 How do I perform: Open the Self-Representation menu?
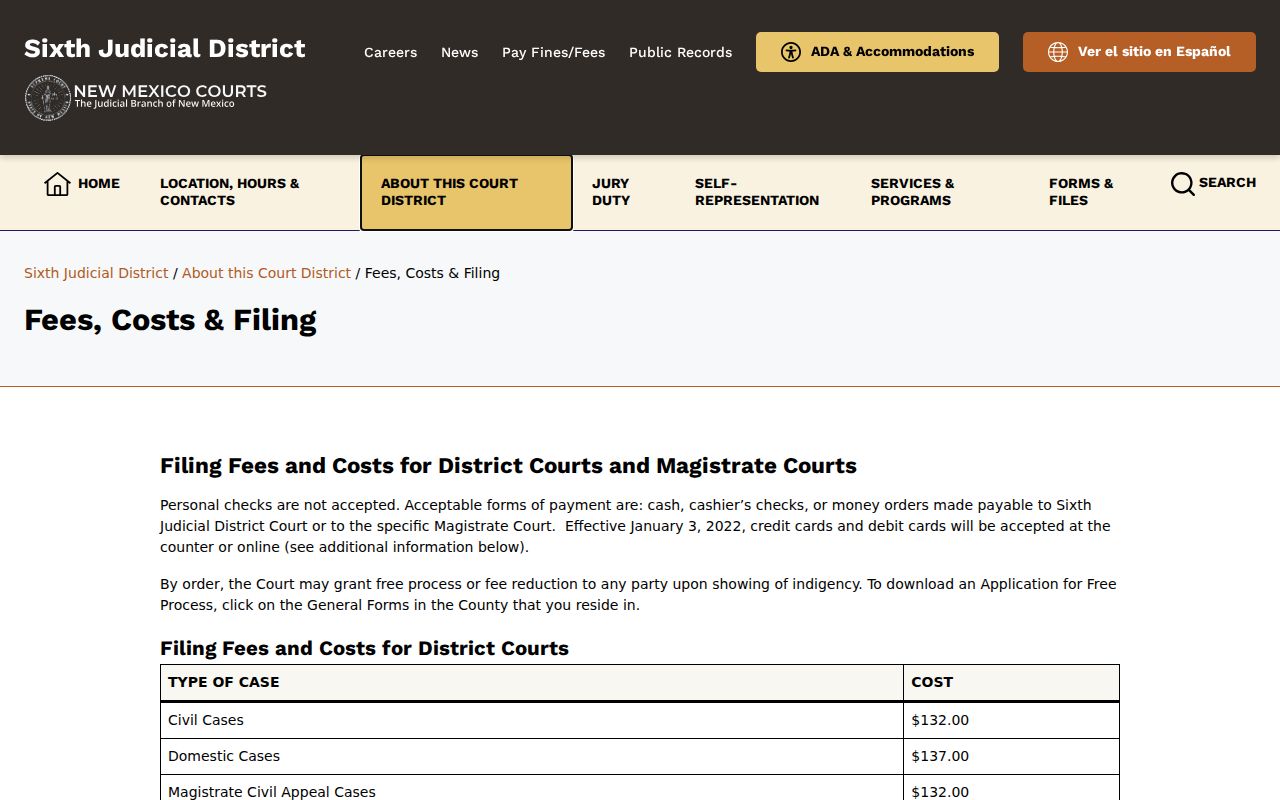(757, 192)
